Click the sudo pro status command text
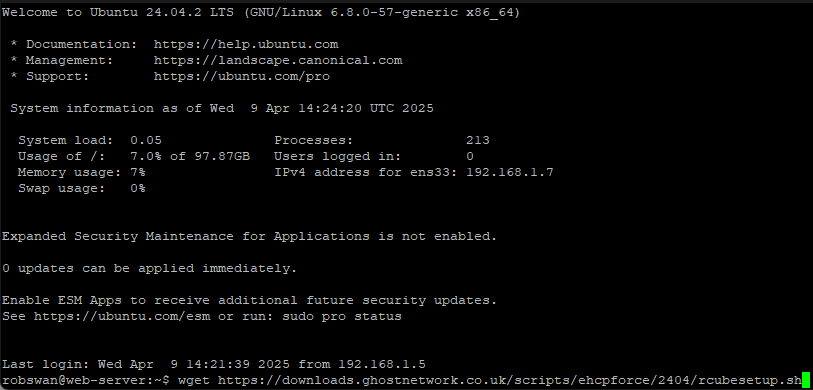 pos(342,316)
